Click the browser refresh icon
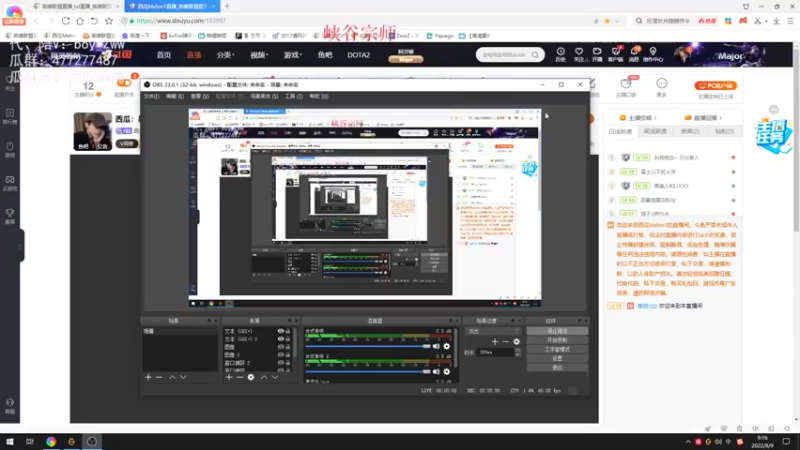 [65, 21]
